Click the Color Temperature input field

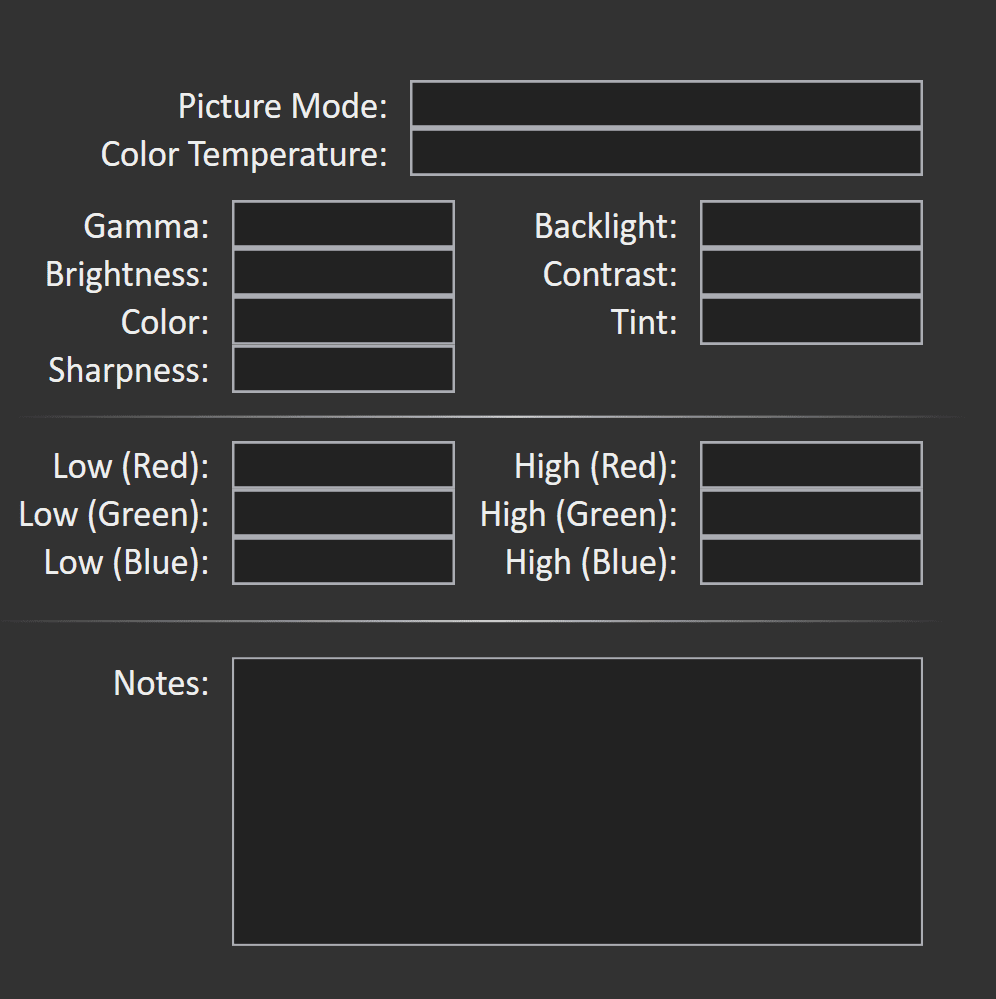[666, 152]
